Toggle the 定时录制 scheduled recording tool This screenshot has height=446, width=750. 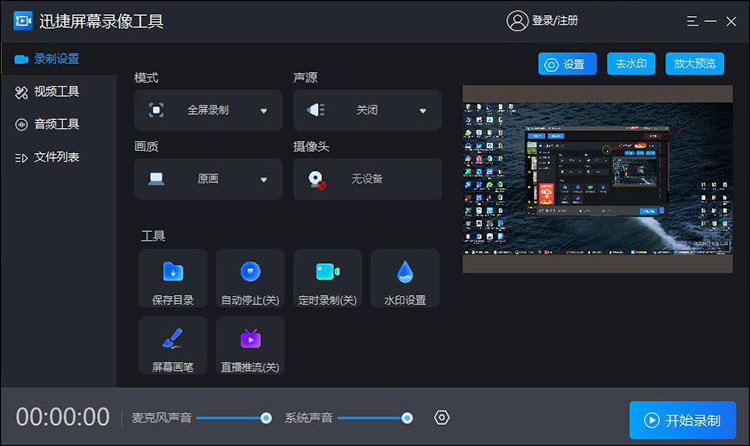(328, 278)
